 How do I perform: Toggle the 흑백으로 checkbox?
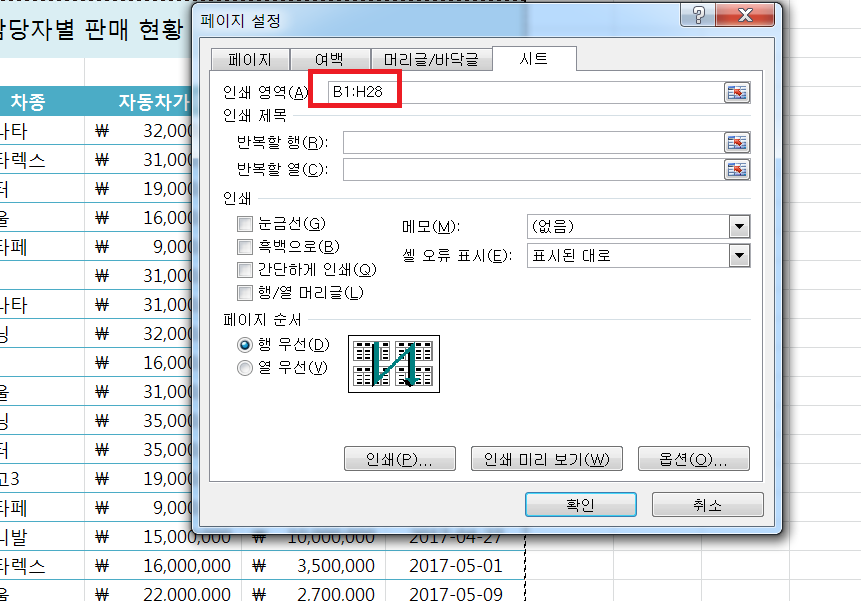tap(245, 247)
